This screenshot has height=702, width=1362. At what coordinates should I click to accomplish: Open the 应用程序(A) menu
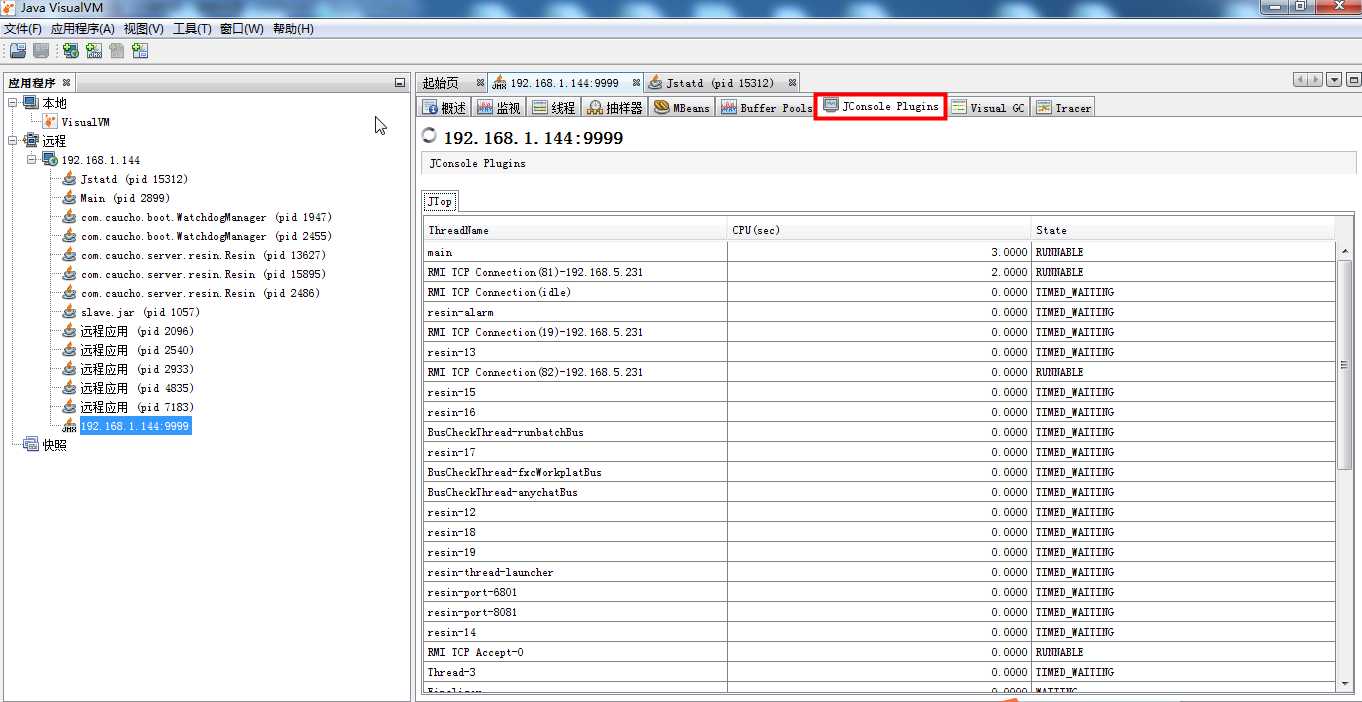point(83,29)
